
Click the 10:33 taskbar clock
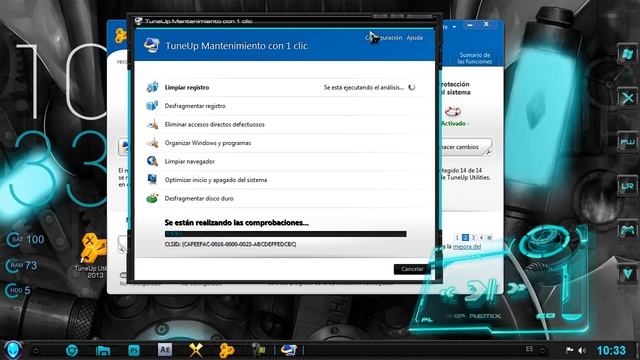click(x=611, y=351)
